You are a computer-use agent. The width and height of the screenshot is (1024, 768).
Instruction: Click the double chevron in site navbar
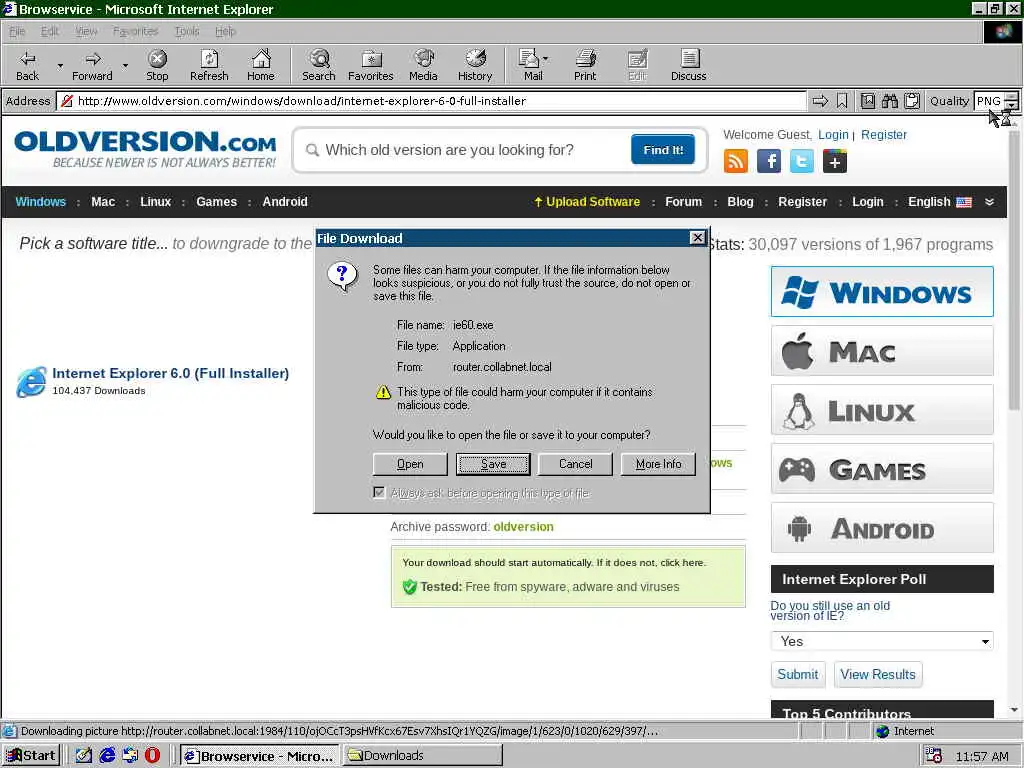coord(989,202)
